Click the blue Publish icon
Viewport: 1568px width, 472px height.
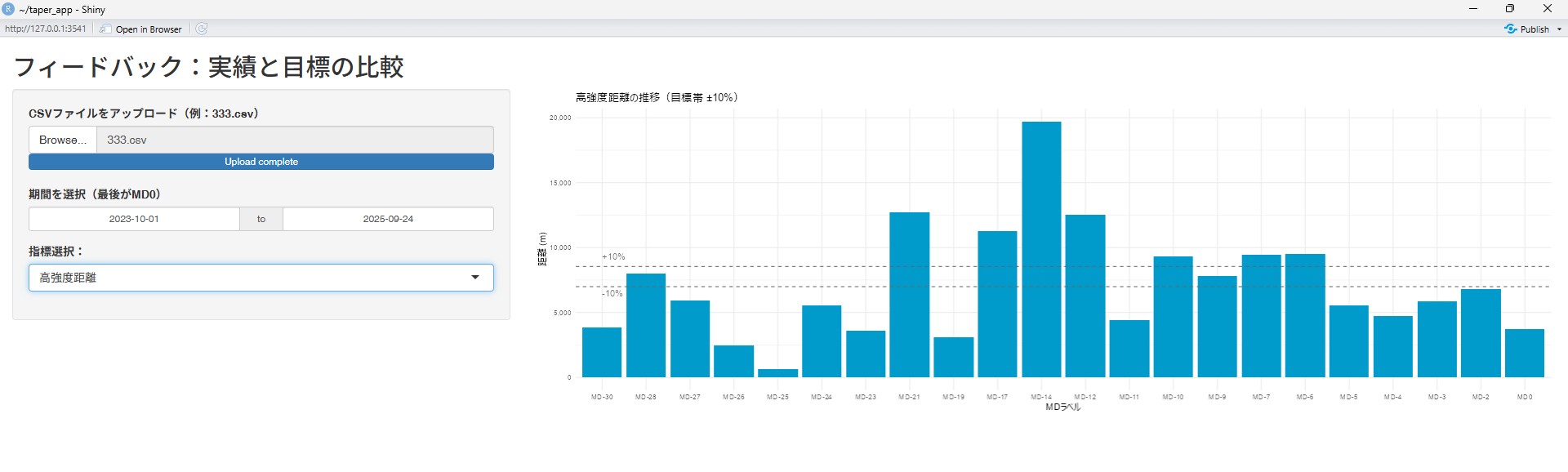tap(1510, 29)
